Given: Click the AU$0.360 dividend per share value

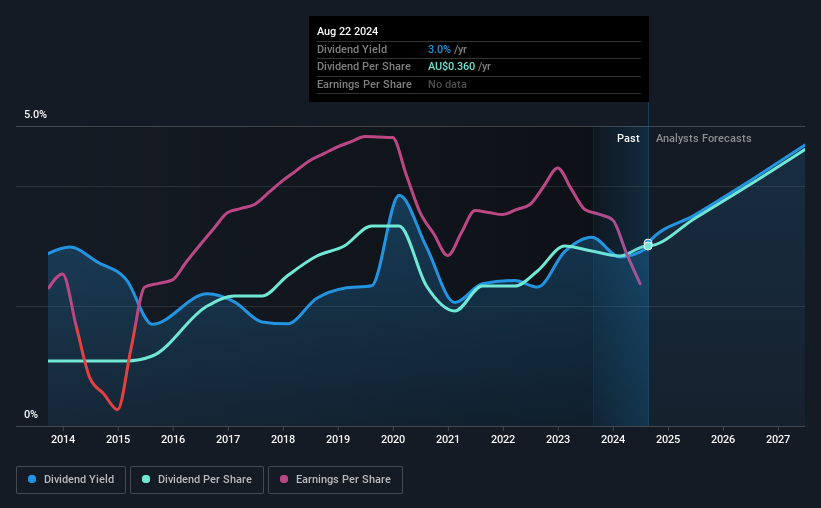Looking at the screenshot, I should click(x=451, y=67).
